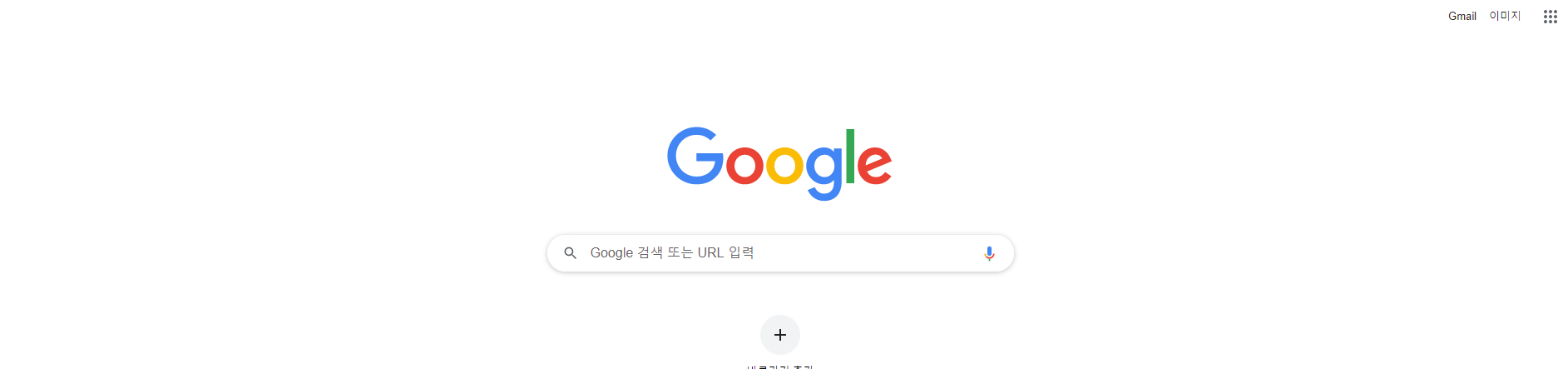Click the placeholder text 'Google 검색 또는 URL 입력'

(x=672, y=253)
